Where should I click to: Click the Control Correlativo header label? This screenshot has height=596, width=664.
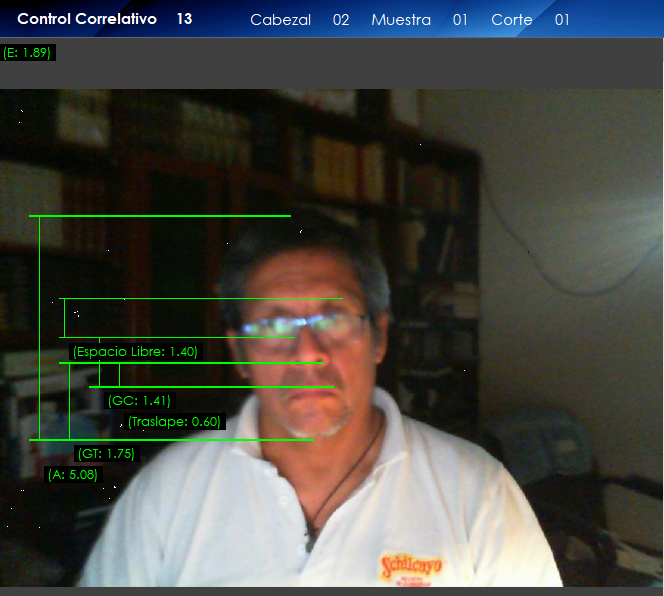[87, 19]
